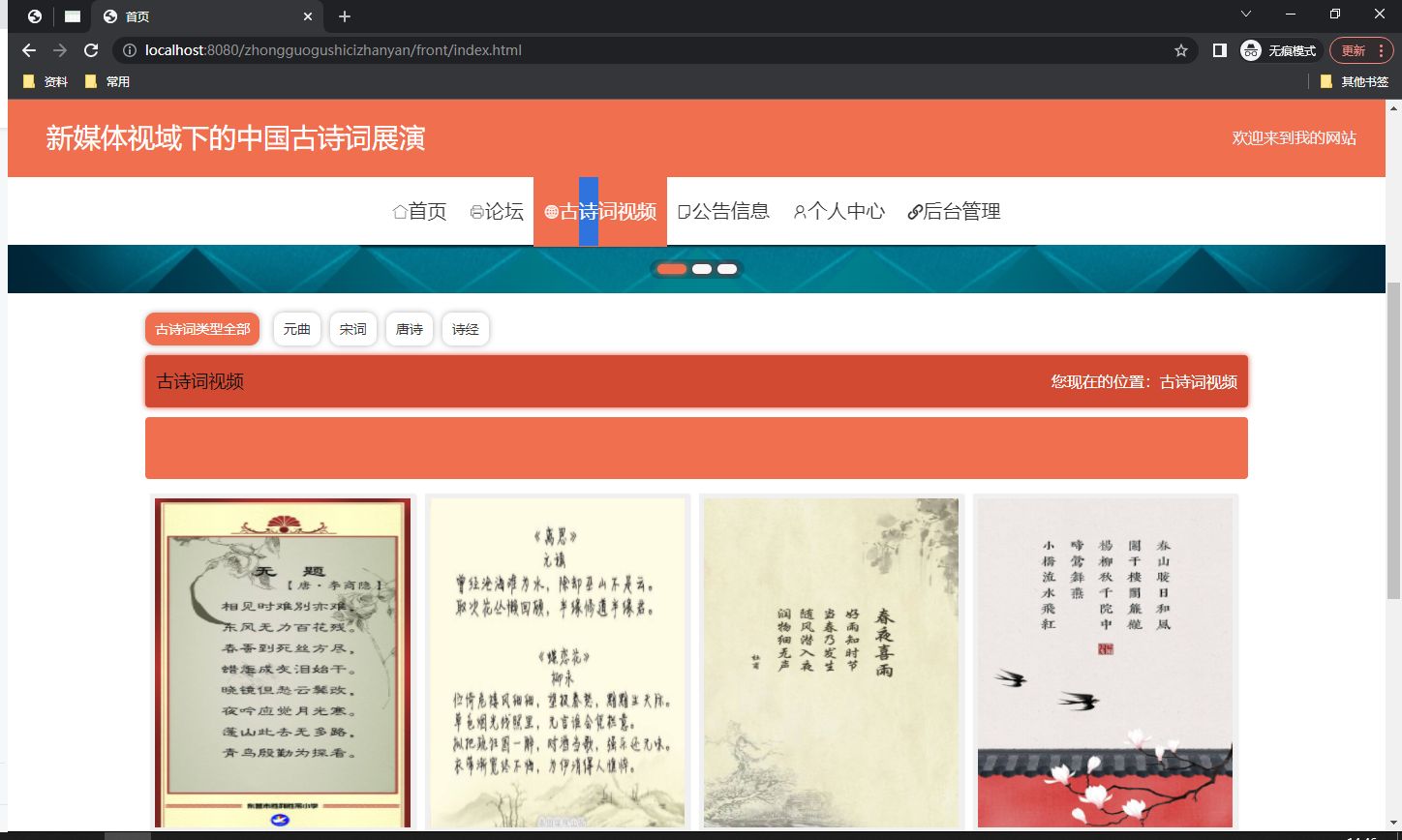
Task: Select the 宋词 poetry type filter
Action: 352,329
